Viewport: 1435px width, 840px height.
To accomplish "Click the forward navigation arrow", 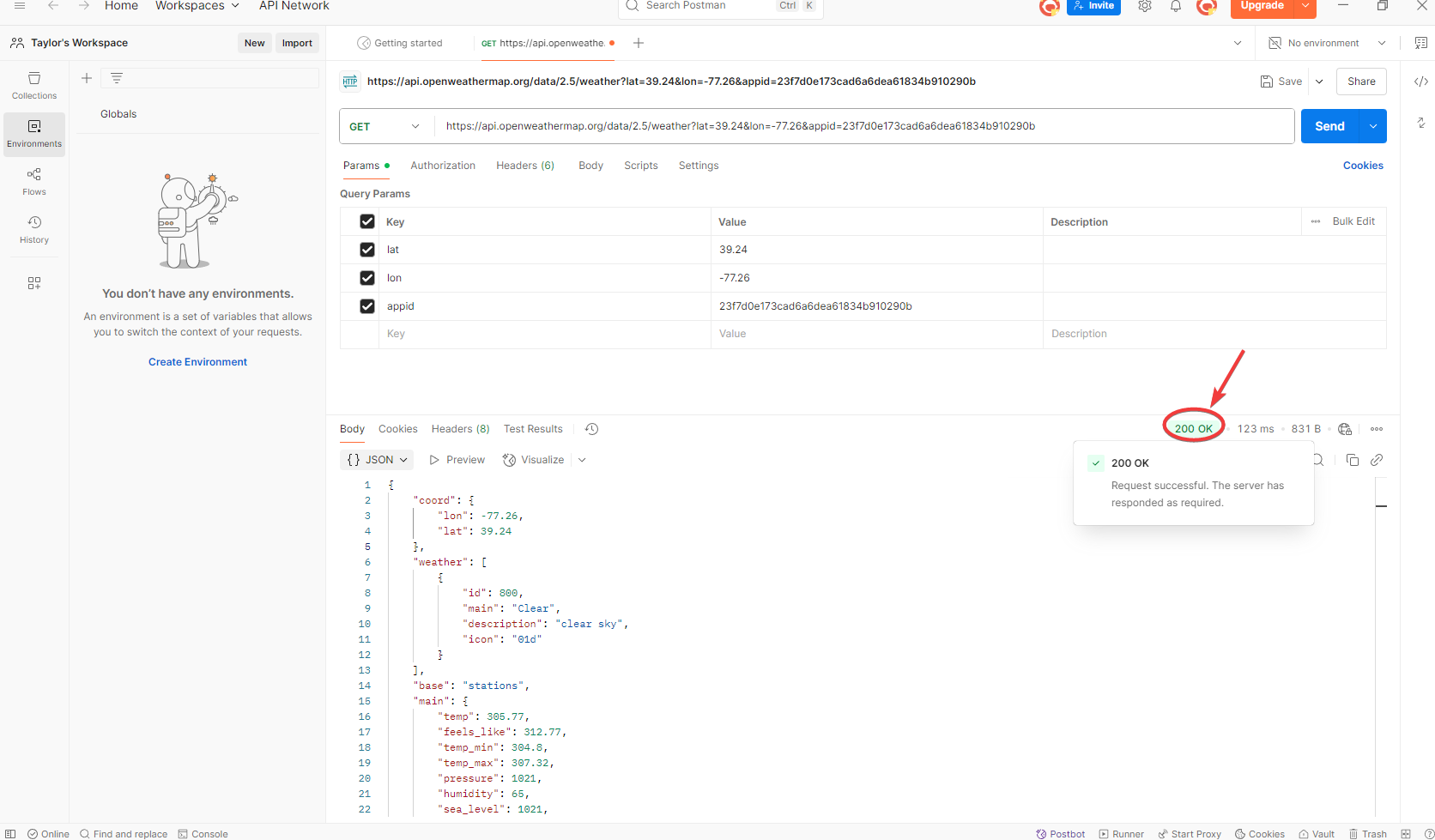I will (x=83, y=5).
